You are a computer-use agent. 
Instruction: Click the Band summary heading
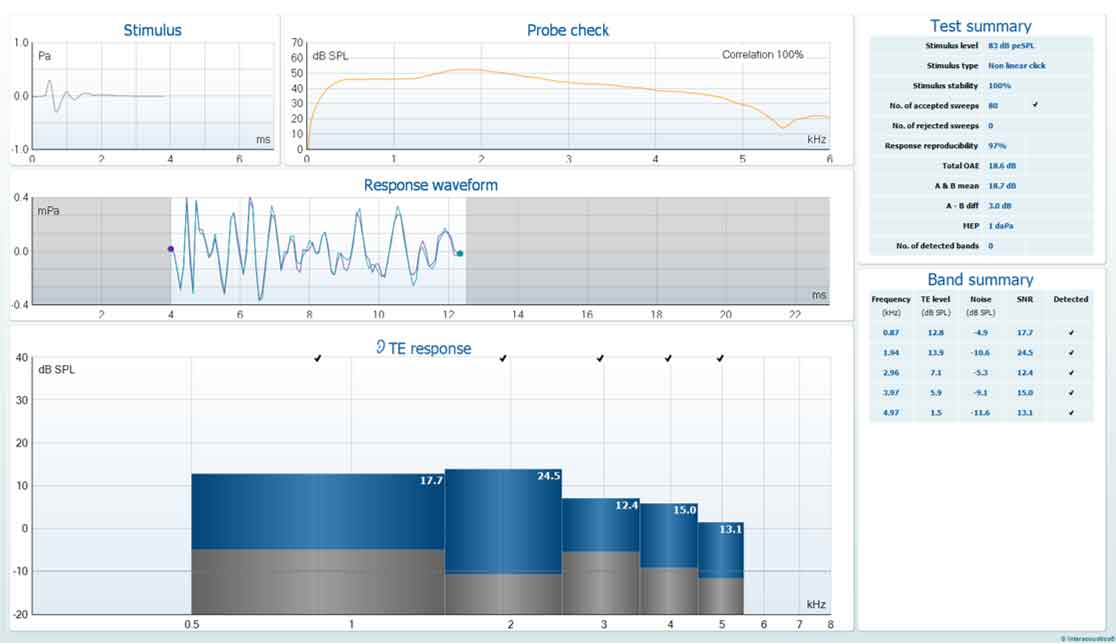click(980, 280)
